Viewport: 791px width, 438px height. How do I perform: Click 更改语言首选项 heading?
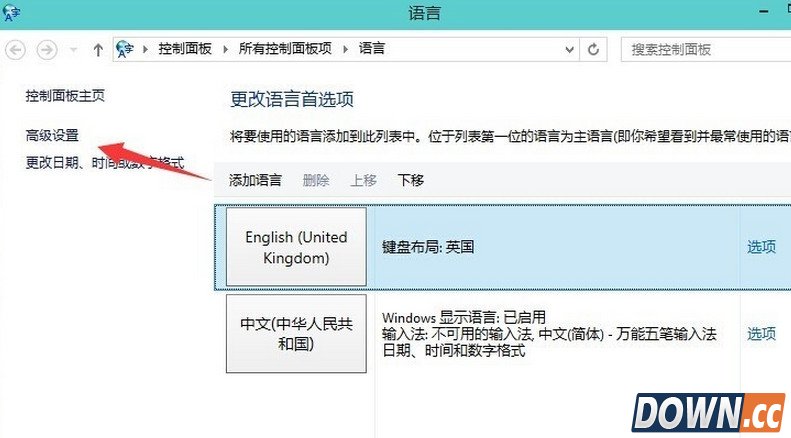[x=292, y=99]
